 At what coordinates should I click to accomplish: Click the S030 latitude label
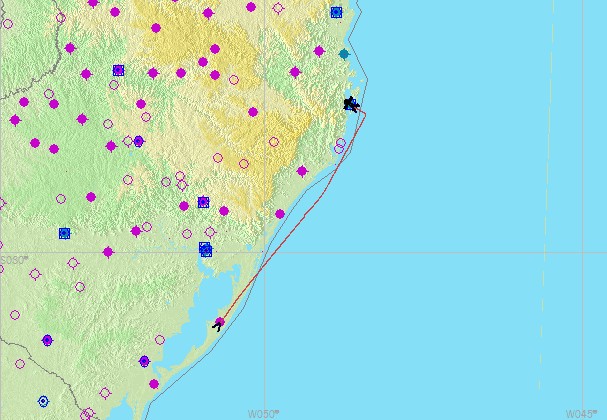pyautogui.click(x=13, y=260)
